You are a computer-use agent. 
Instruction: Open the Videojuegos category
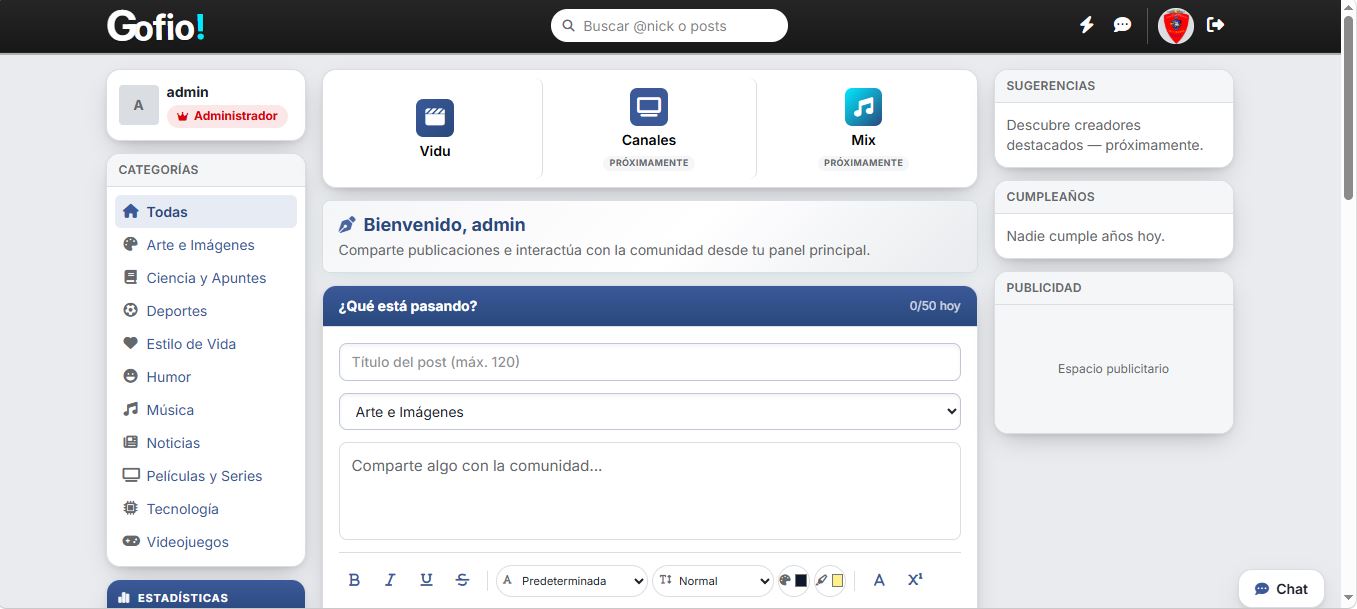tap(206, 542)
